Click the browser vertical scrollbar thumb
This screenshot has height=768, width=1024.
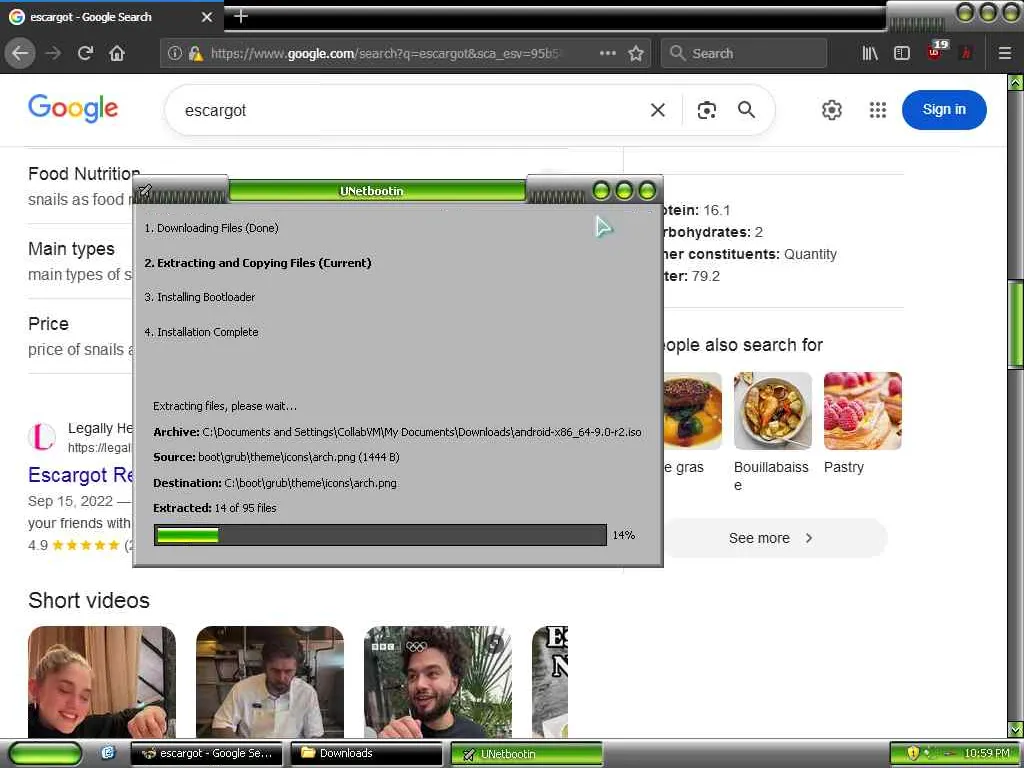1015,323
